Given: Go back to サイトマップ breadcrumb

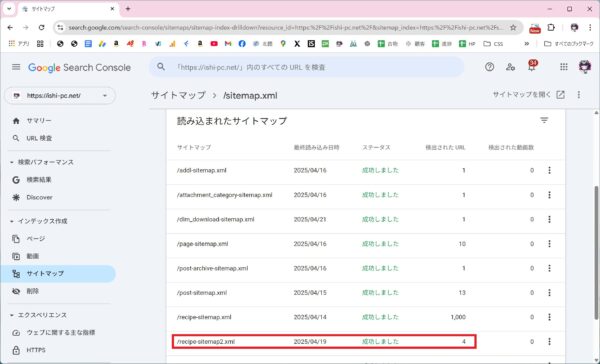Looking at the screenshot, I should 178,95.
